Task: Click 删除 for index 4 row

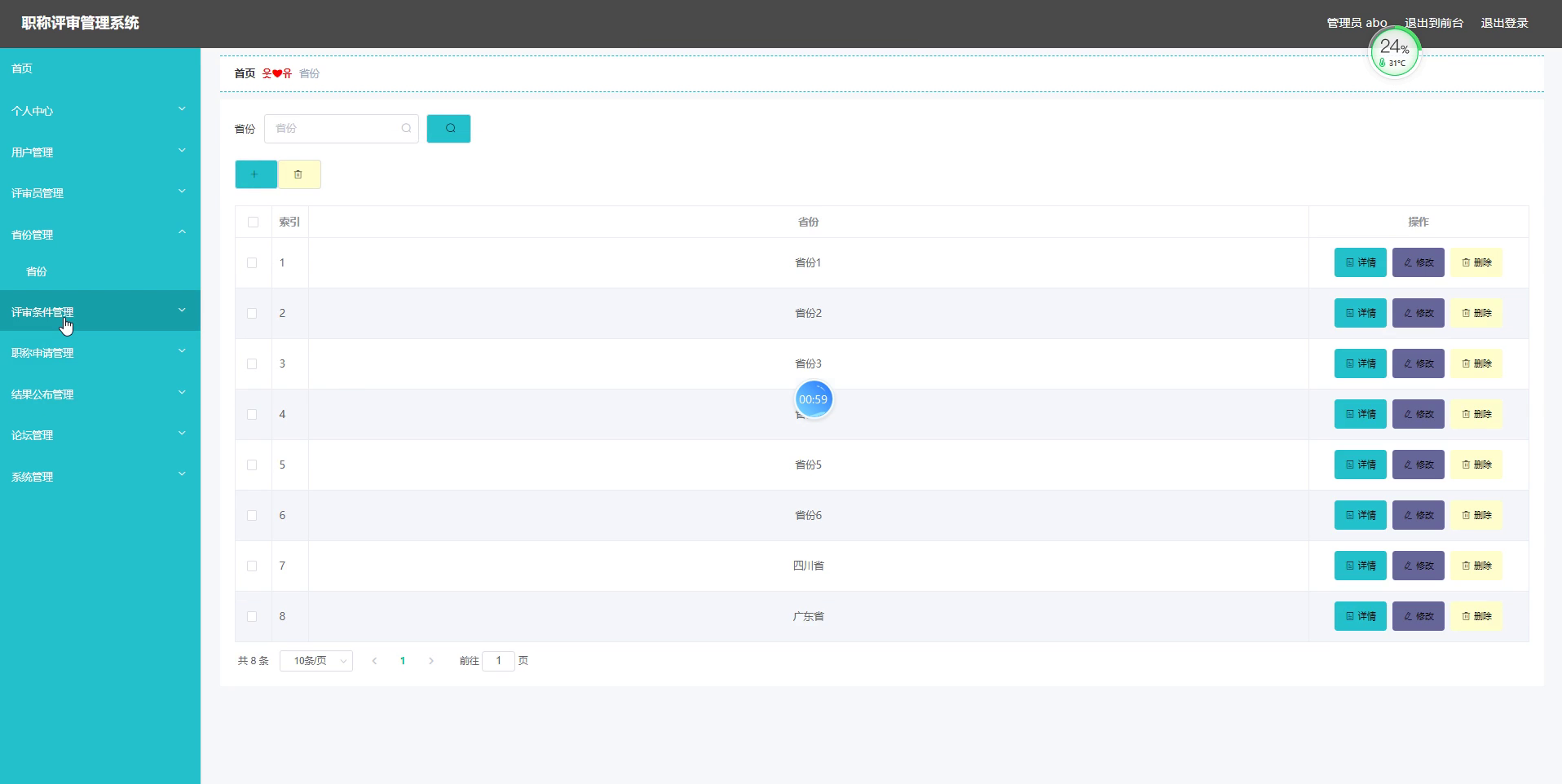Action: [1476, 414]
